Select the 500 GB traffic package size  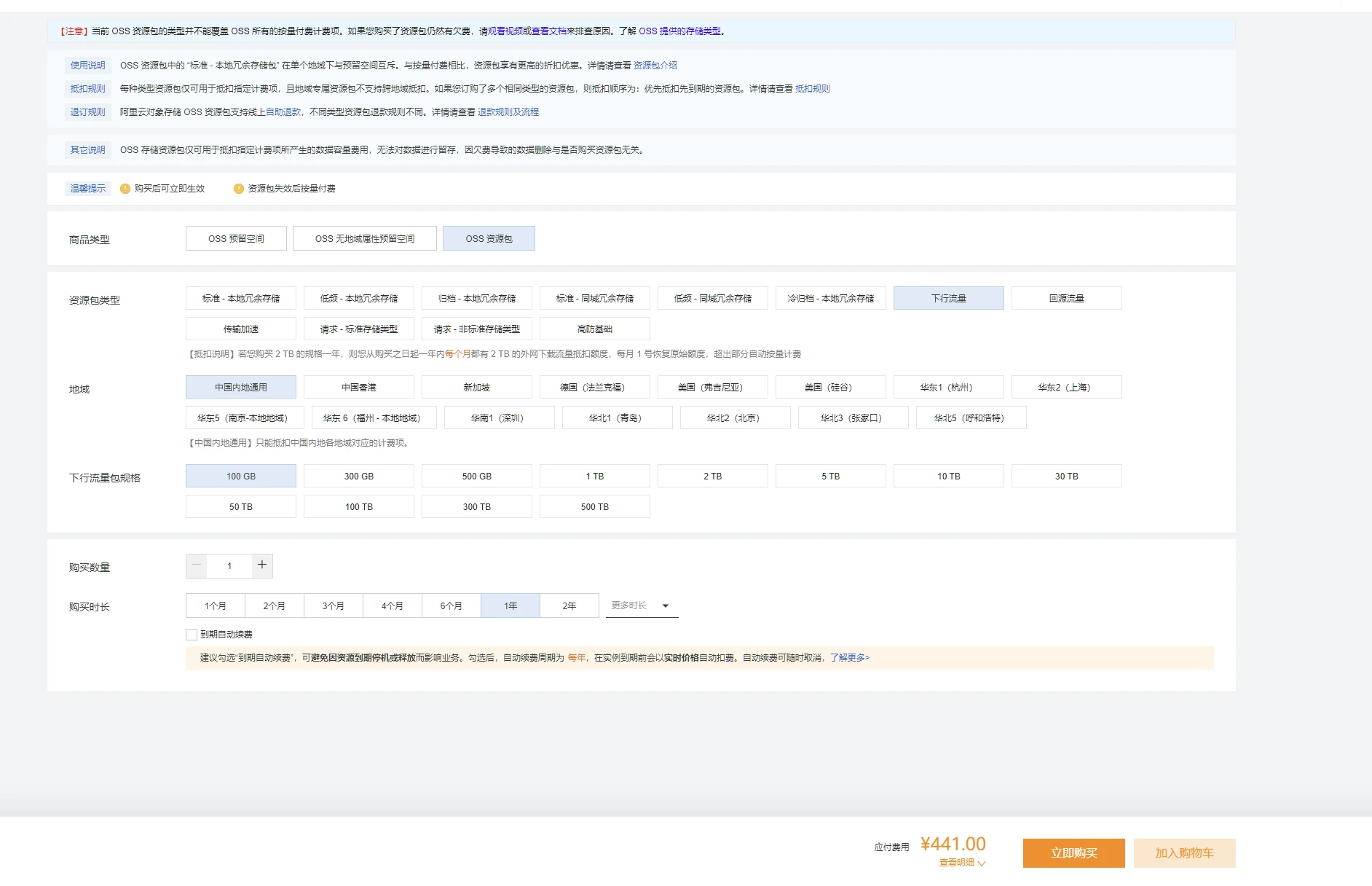tap(476, 477)
